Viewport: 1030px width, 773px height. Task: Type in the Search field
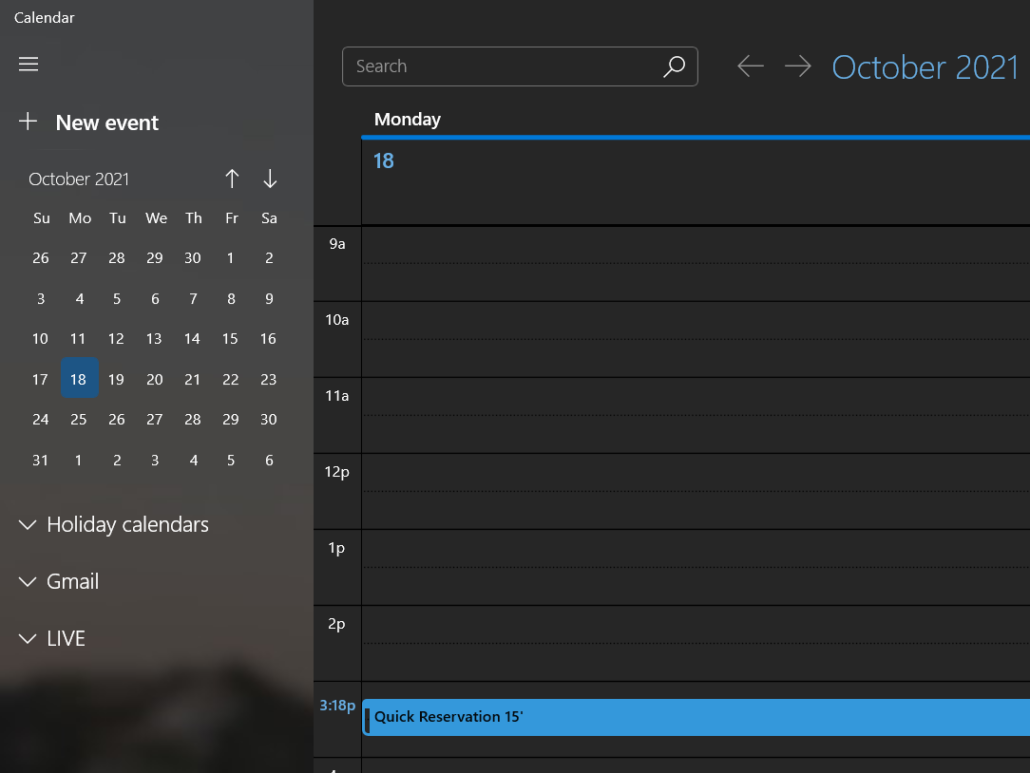coord(500,67)
